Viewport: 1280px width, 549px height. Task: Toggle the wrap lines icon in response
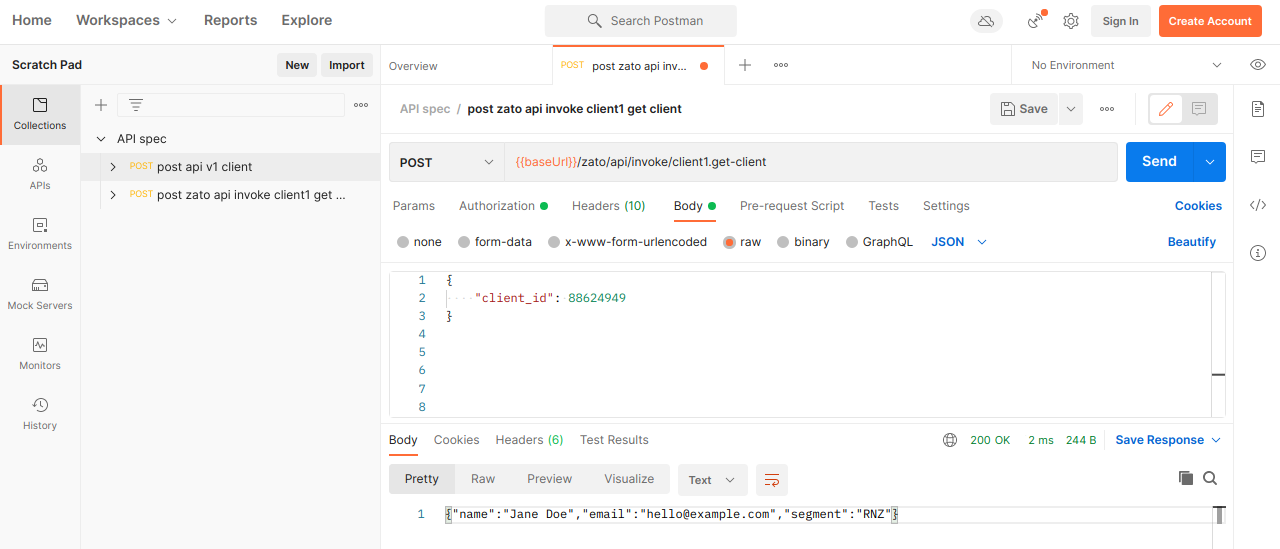pyautogui.click(x=771, y=480)
